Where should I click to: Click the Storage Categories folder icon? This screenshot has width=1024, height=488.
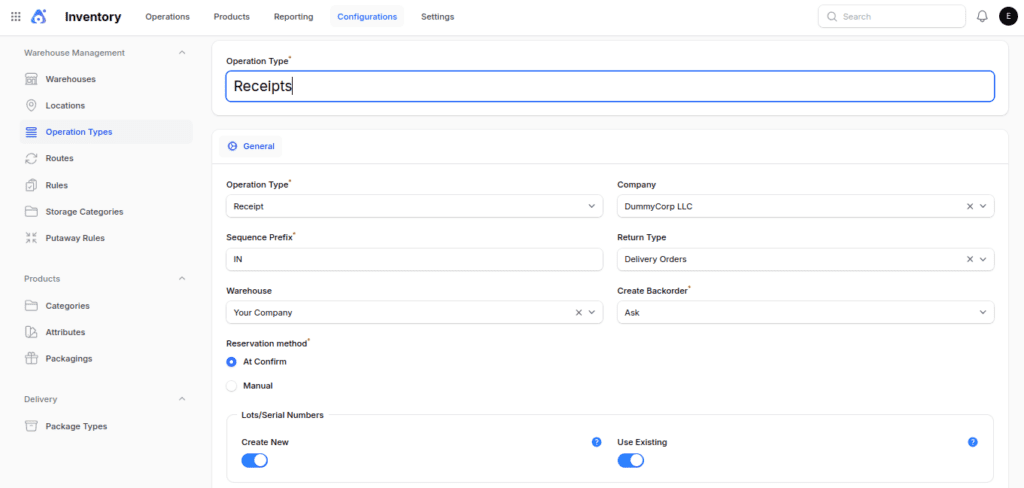pyautogui.click(x=31, y=212)
